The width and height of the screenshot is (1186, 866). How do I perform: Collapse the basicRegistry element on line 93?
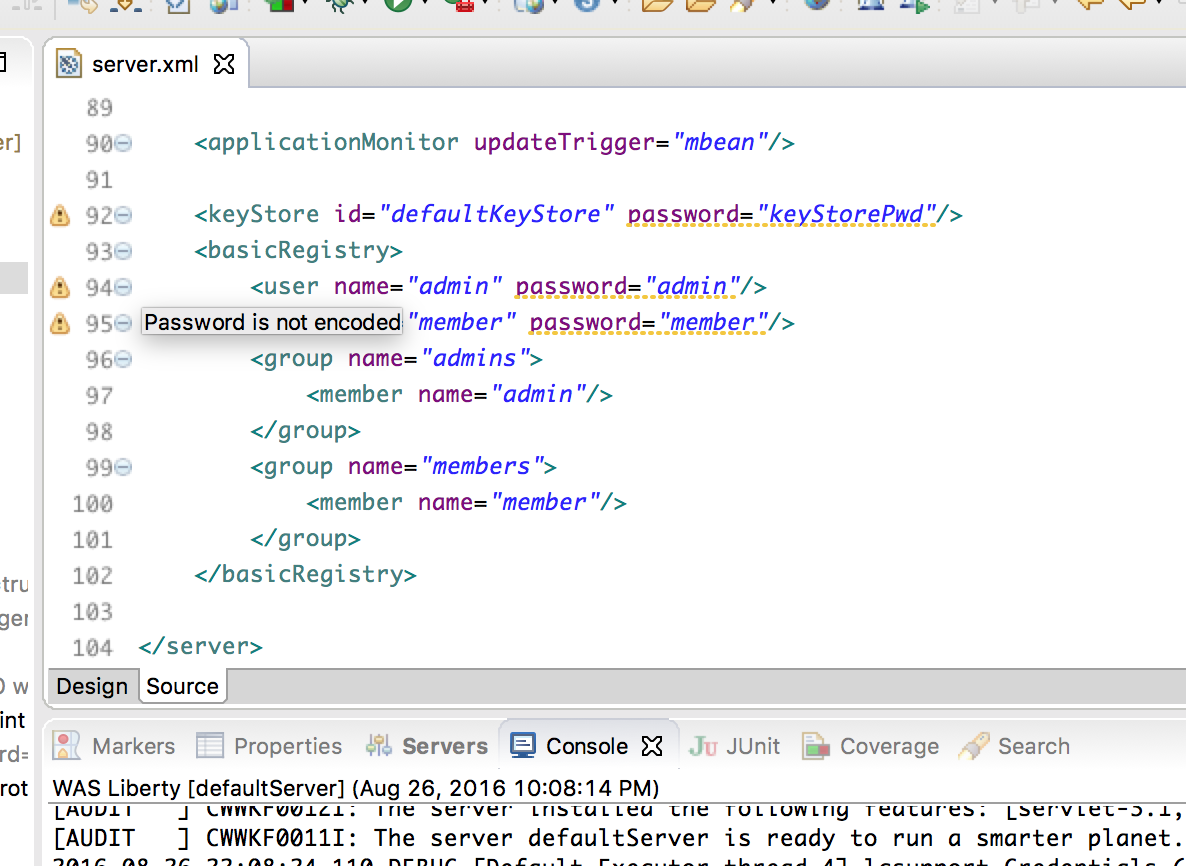(x=122, y=249)
